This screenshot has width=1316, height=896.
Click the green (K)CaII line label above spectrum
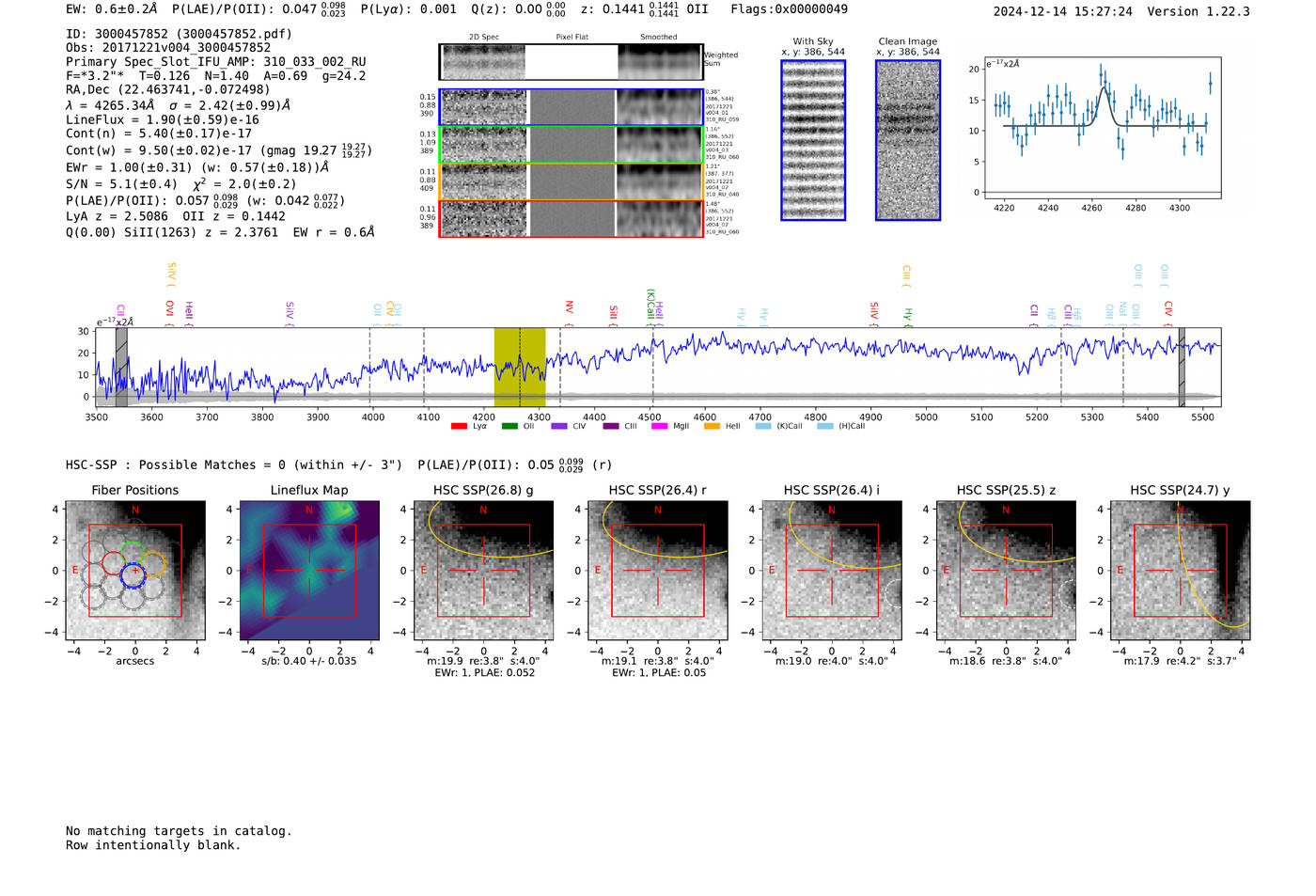[x=650, y=307]
